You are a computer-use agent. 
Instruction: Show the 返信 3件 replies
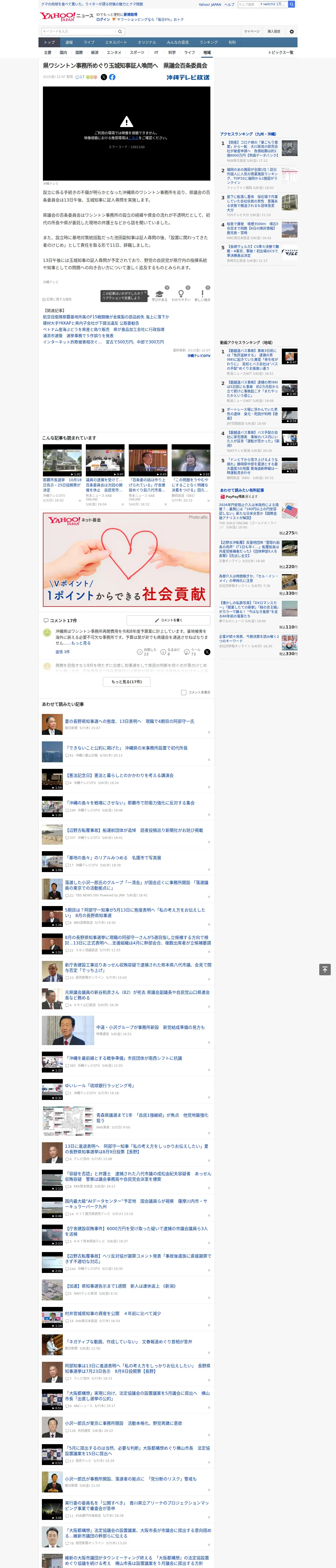point(63,652)
